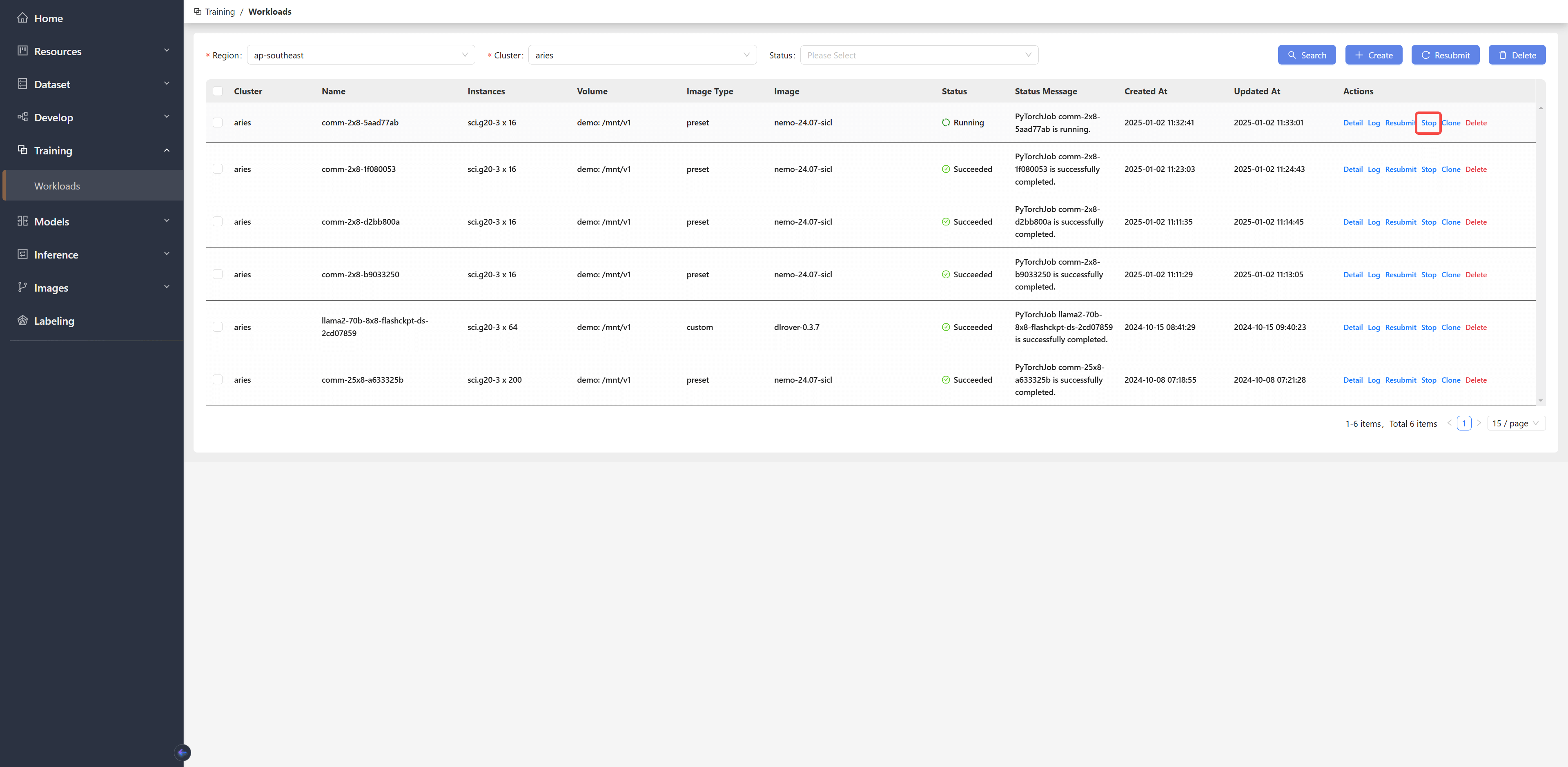Screen dimensions: 1568x767
Task: Click the Create button
Action: [x=1374, y=55]
